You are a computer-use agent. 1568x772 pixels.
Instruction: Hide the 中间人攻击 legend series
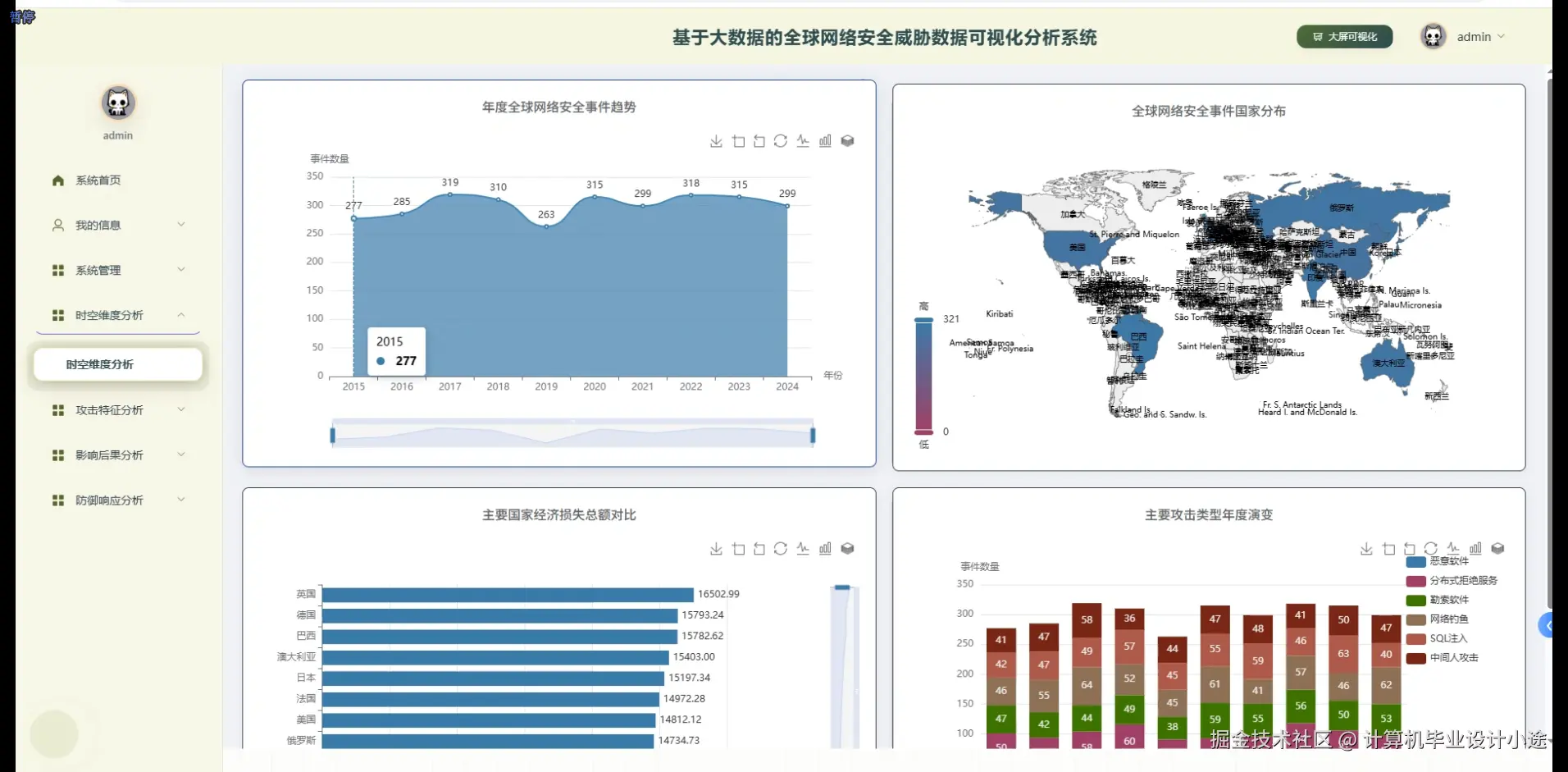tap(1443, 658)
